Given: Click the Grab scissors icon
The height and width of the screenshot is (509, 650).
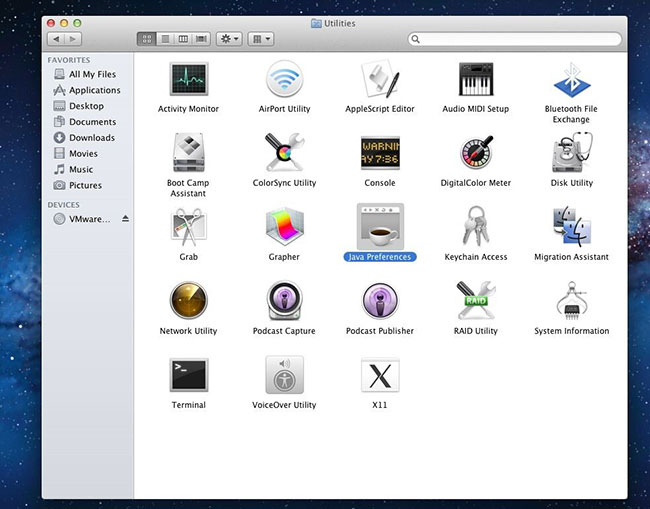Looking at the screenshot, I should click(x=189, y=226).
